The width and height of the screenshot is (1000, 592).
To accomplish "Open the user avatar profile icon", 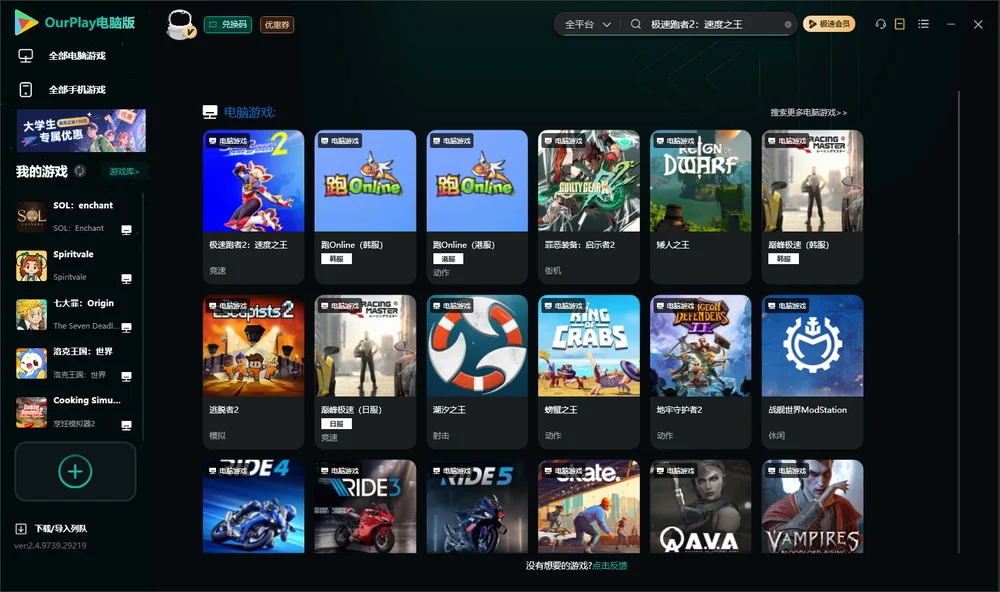I will click(x=180, y=24).
